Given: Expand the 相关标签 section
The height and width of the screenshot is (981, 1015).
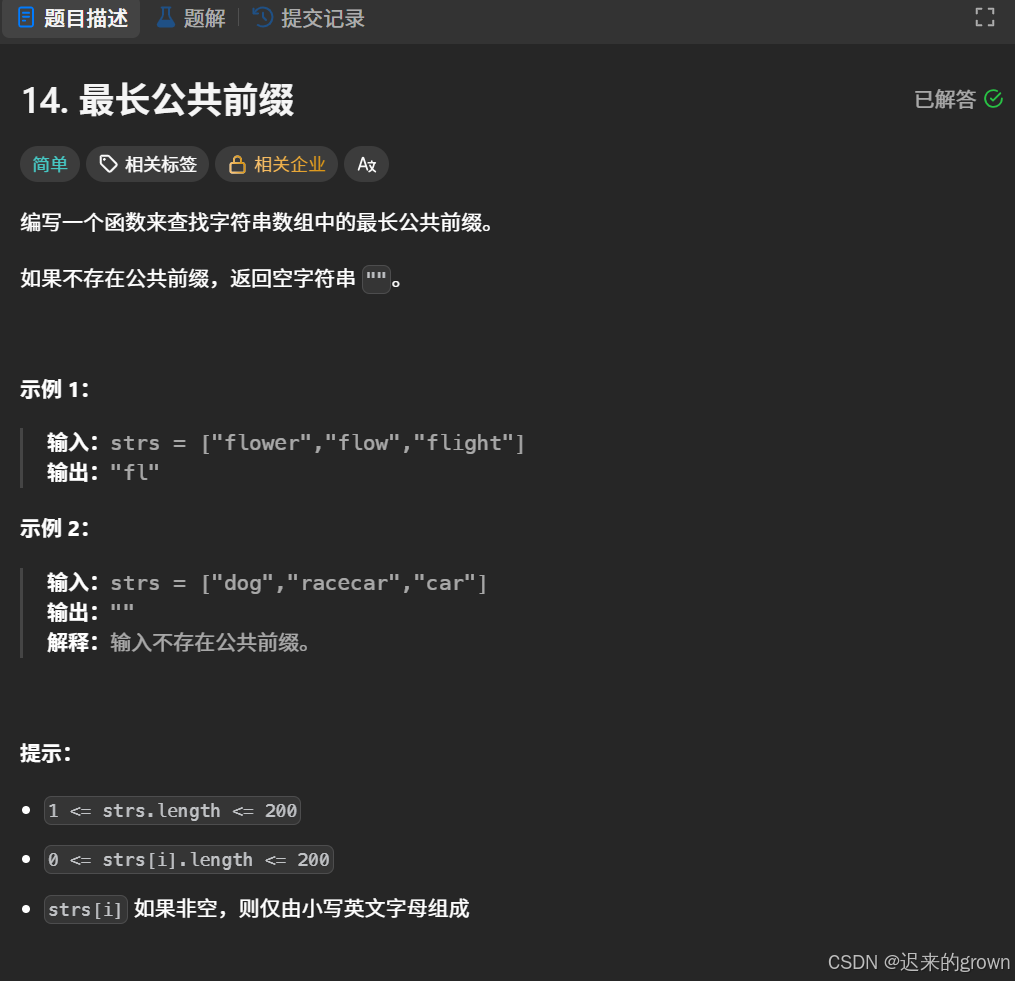Looking at the screenshot, I should click(147, 163).
